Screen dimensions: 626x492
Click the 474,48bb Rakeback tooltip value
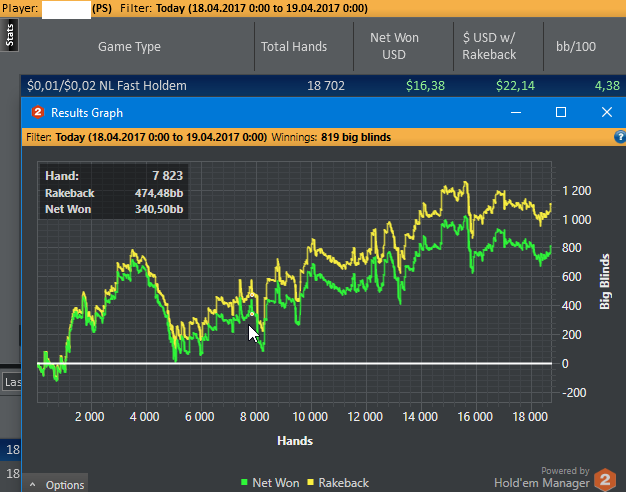tap(159, 193)
